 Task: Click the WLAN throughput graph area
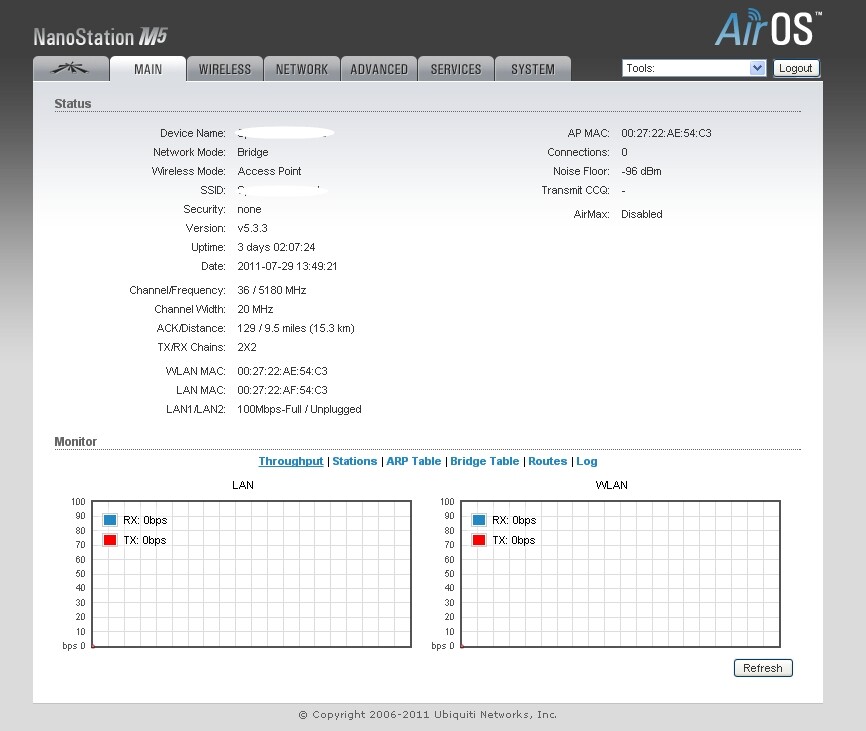pyautogui.click(x=620, y=574)
